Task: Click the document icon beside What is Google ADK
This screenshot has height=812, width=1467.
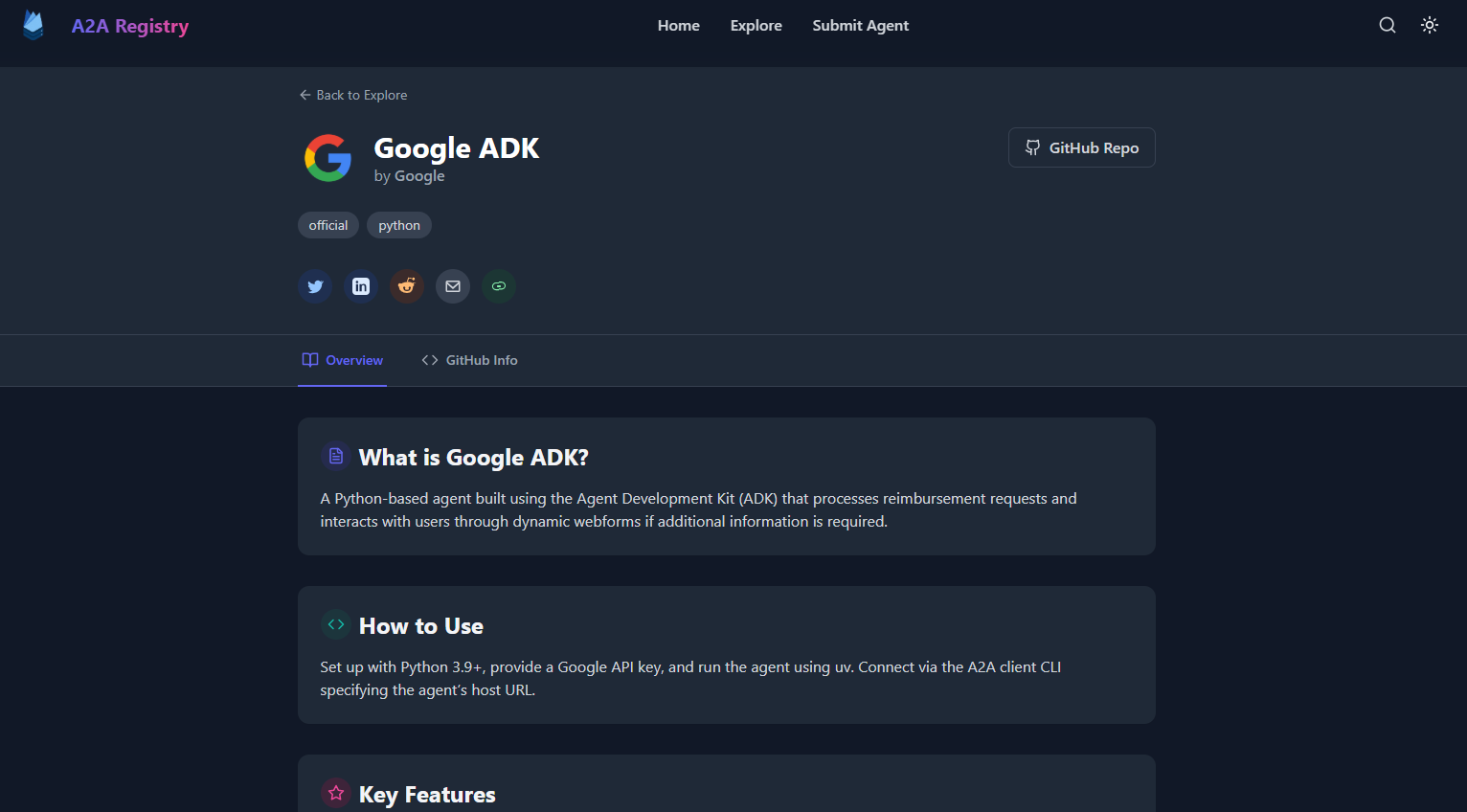Action: [336, 456]
